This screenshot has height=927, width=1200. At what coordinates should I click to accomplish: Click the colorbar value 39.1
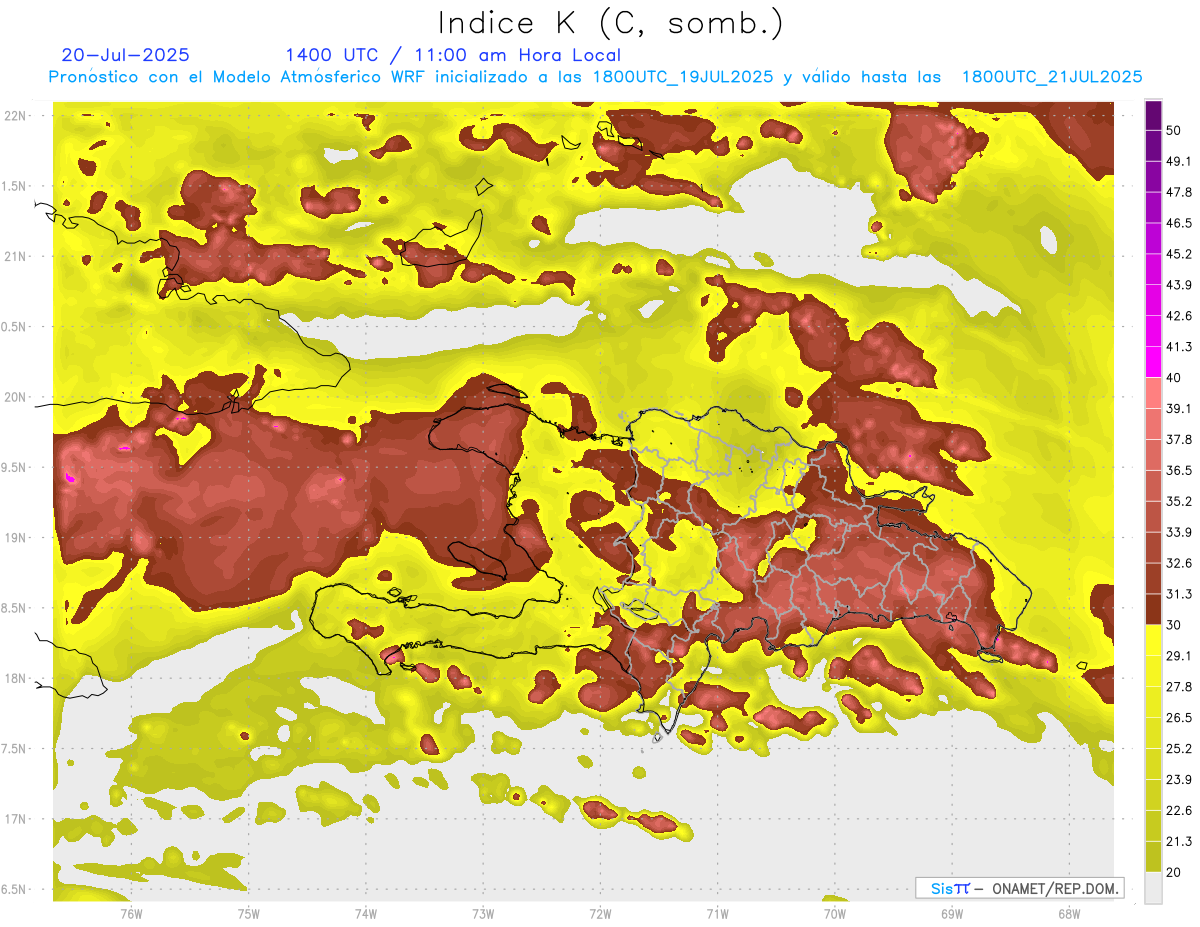pos(1179,408)
